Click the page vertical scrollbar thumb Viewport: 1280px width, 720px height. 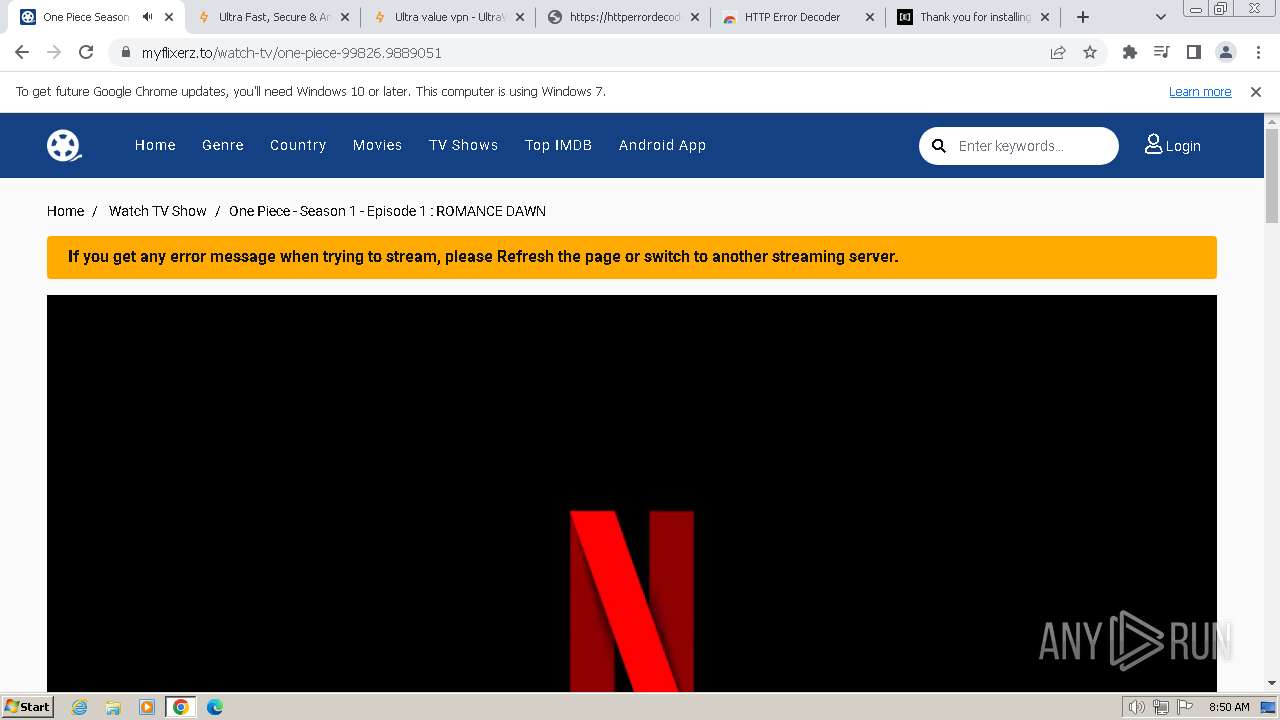(x=1272, y=175)
